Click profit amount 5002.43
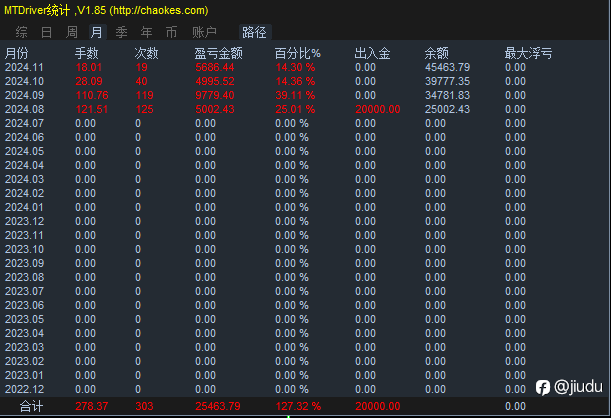Viewport: 611px width, 418px height. [215, 109]
